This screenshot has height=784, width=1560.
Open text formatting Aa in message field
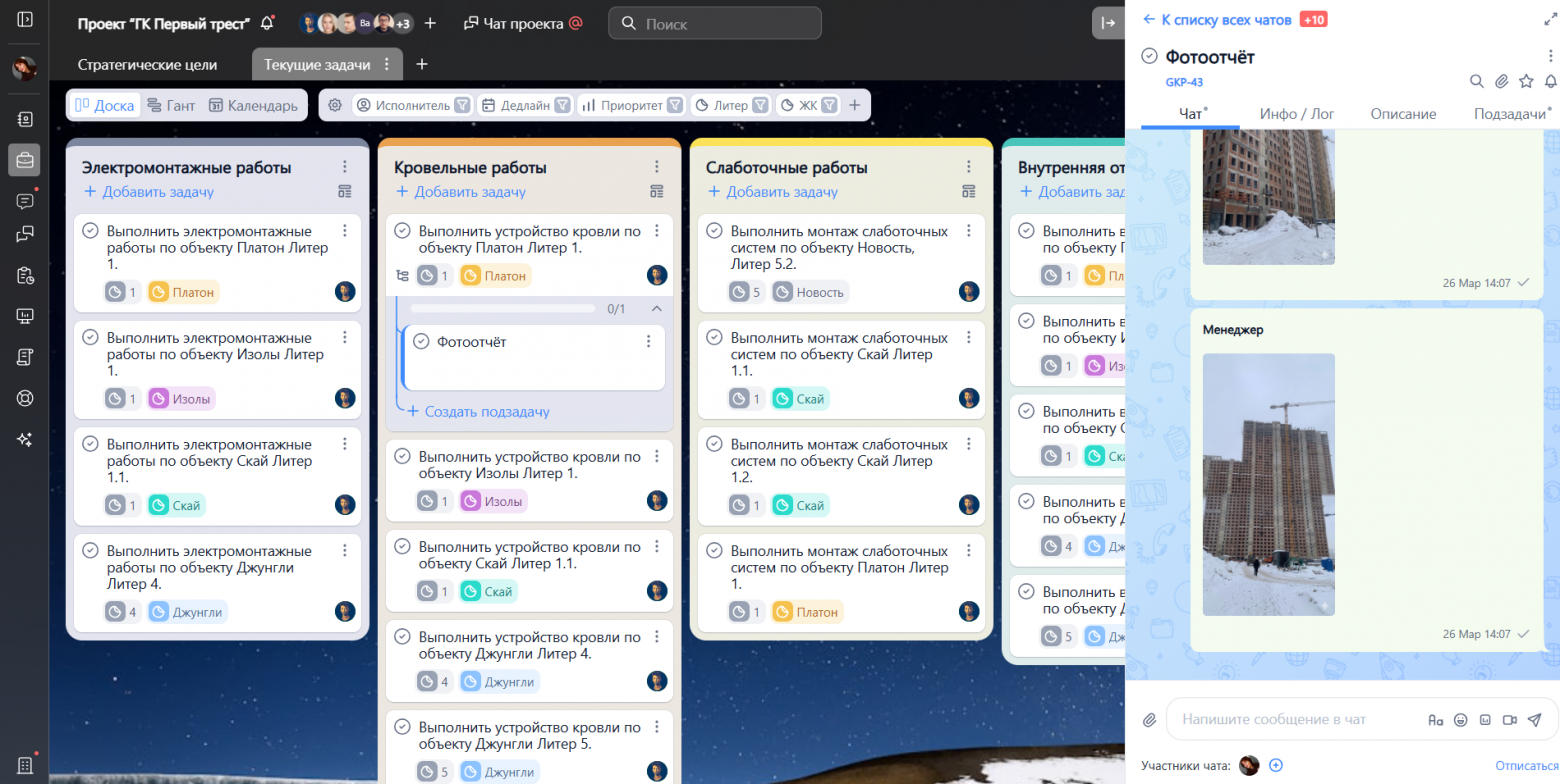coord(1436,719)
